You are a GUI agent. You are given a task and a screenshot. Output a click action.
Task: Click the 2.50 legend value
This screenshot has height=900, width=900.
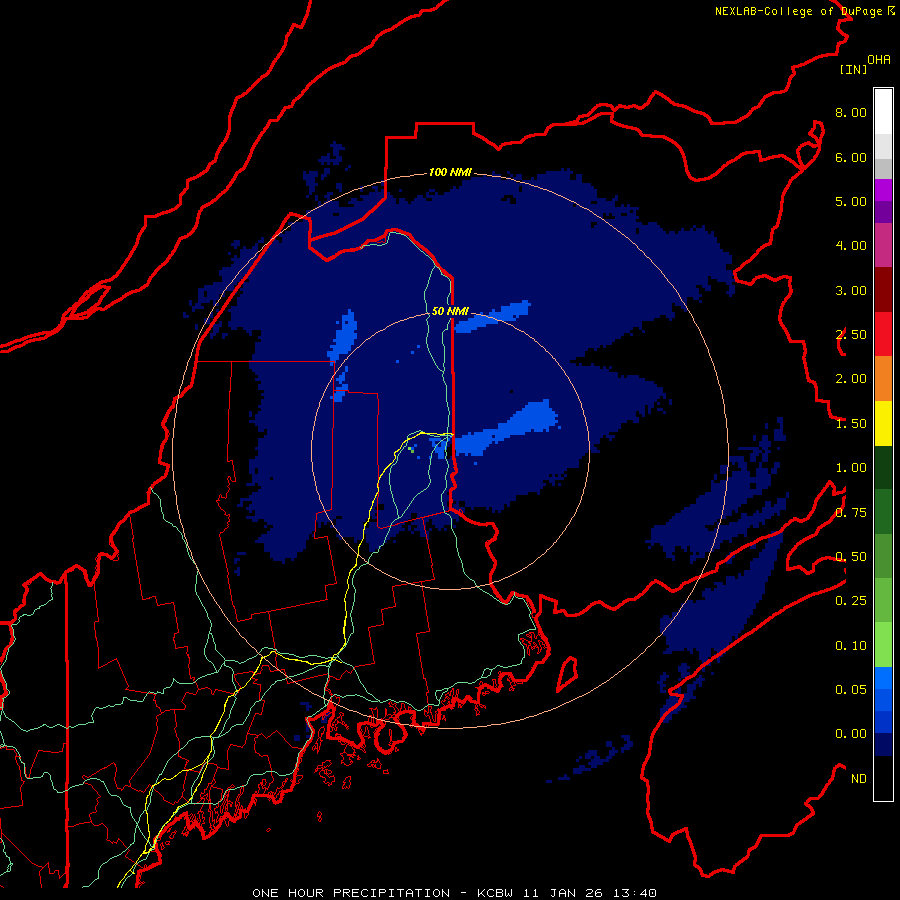point(851,335)
